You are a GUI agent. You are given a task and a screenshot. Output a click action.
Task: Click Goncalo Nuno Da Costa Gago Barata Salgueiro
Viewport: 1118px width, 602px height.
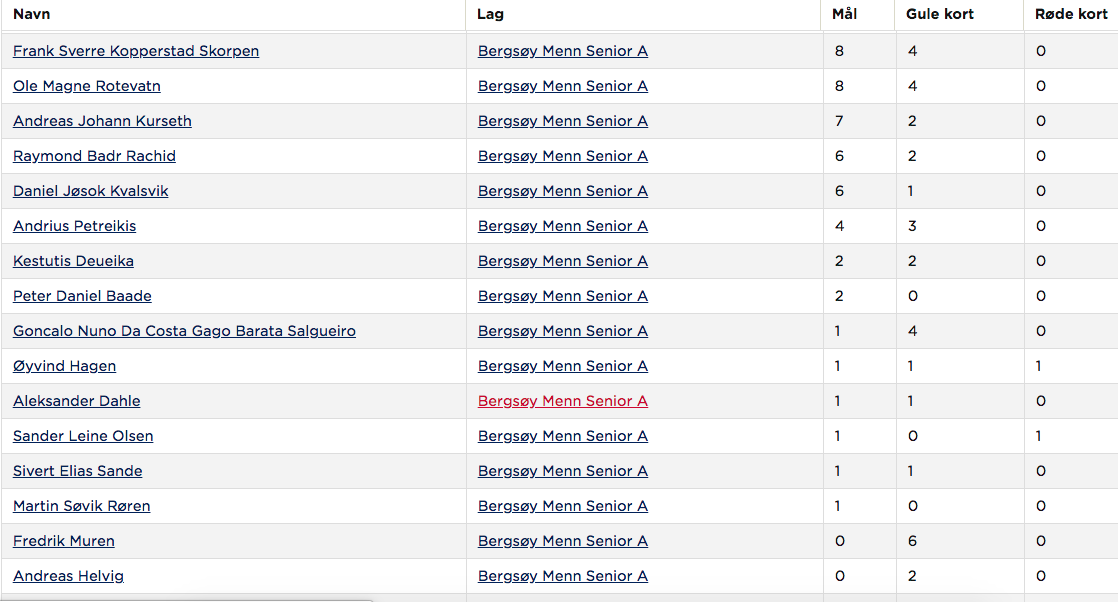point(184,330)
